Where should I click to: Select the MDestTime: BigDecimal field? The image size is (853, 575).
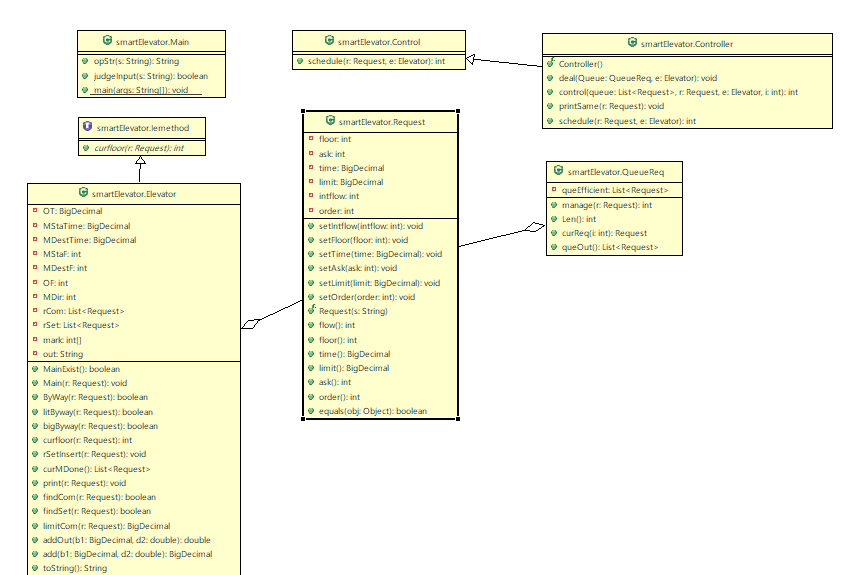tap(90, 240)
